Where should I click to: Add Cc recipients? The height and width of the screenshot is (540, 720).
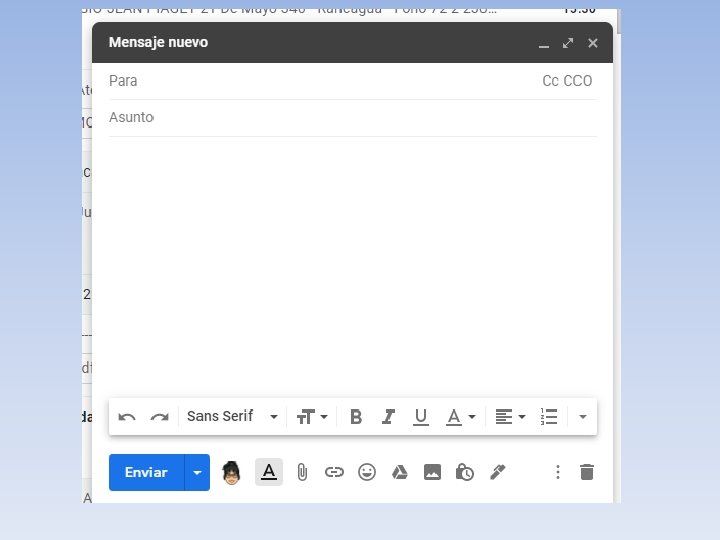[x=550, y=81]
